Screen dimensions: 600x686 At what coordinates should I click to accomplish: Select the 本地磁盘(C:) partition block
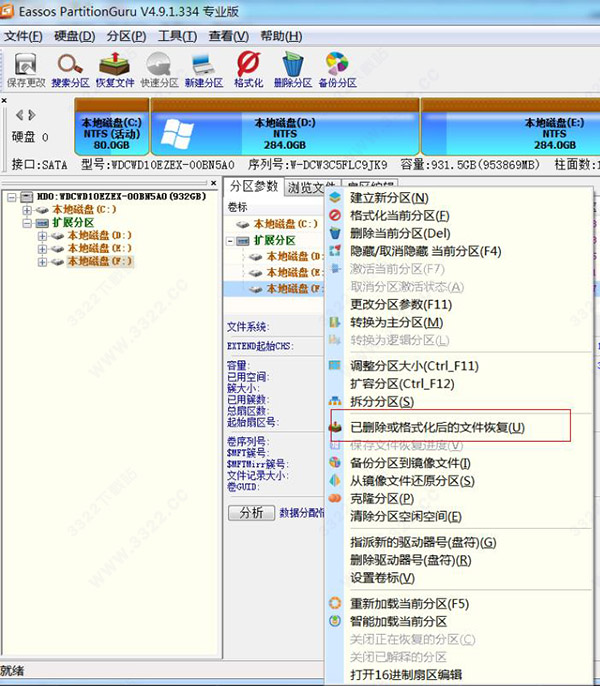tap(112, 127)
